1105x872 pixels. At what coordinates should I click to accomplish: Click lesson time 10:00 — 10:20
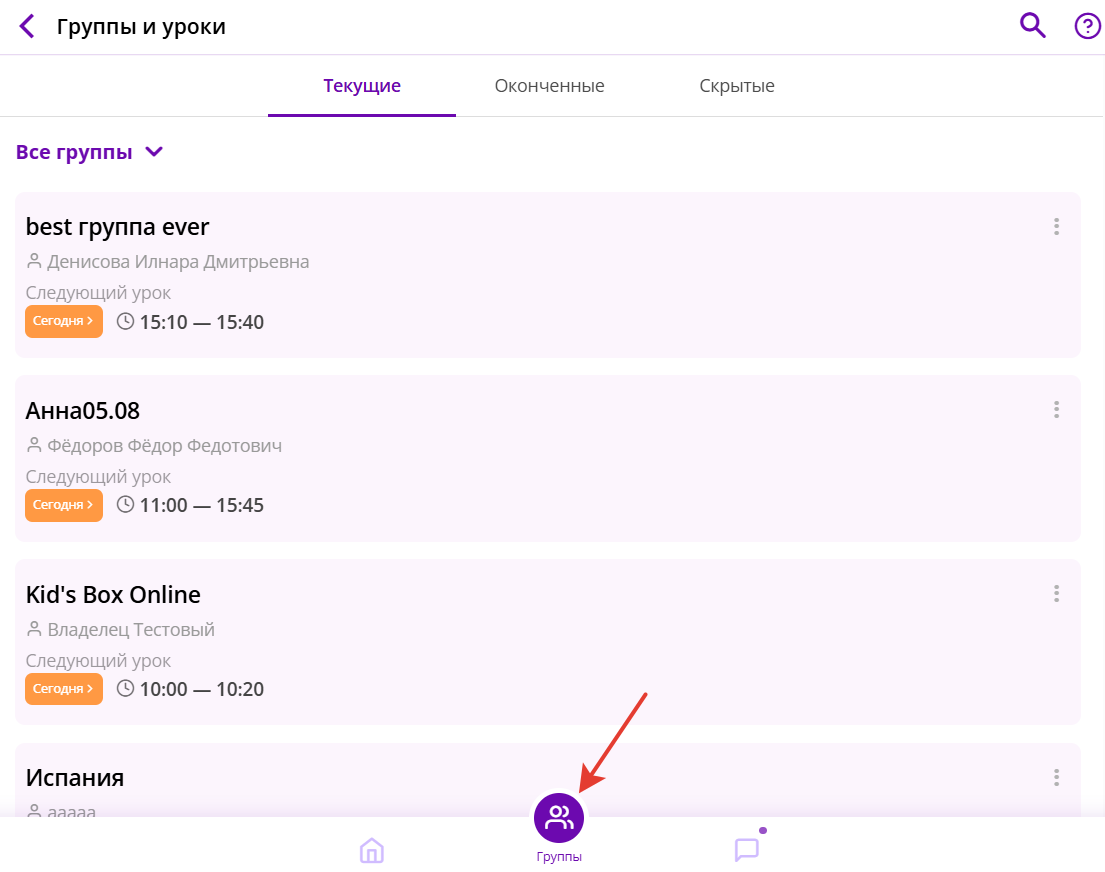click(x=202, y=689)
